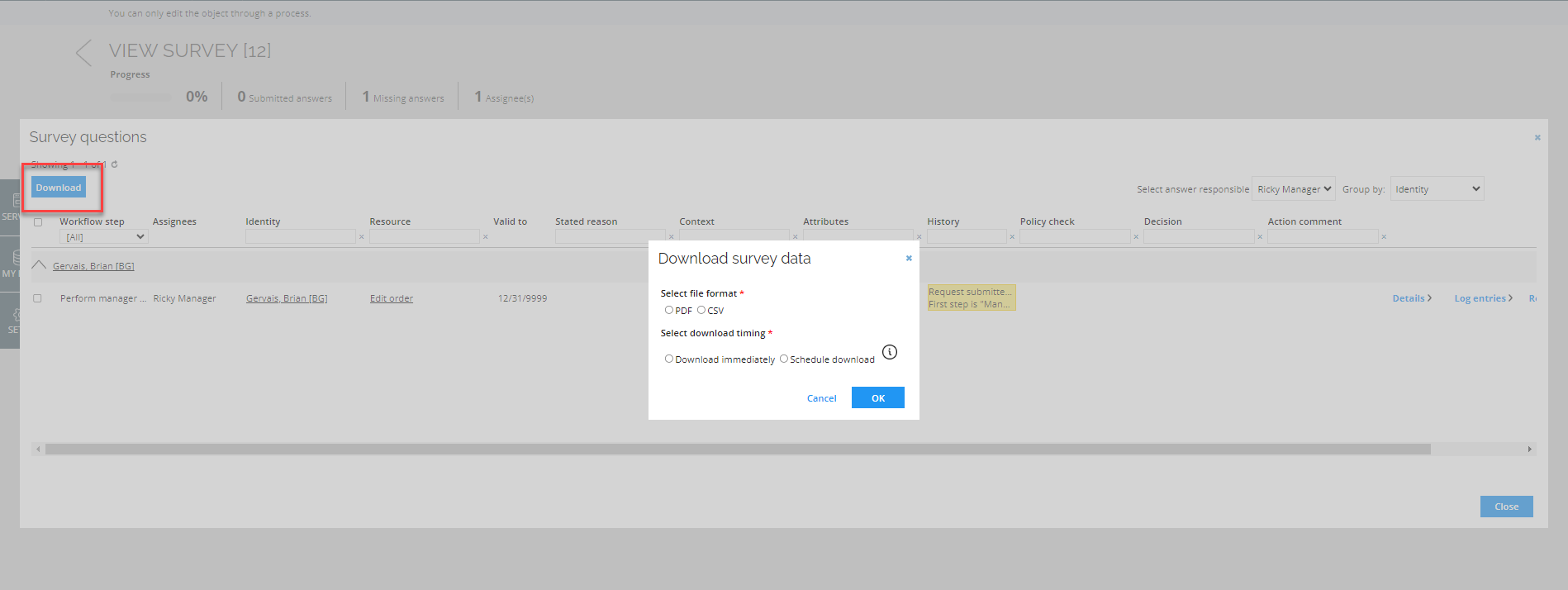Select PDF file format

pyautogui.click(x=669, y=310)
